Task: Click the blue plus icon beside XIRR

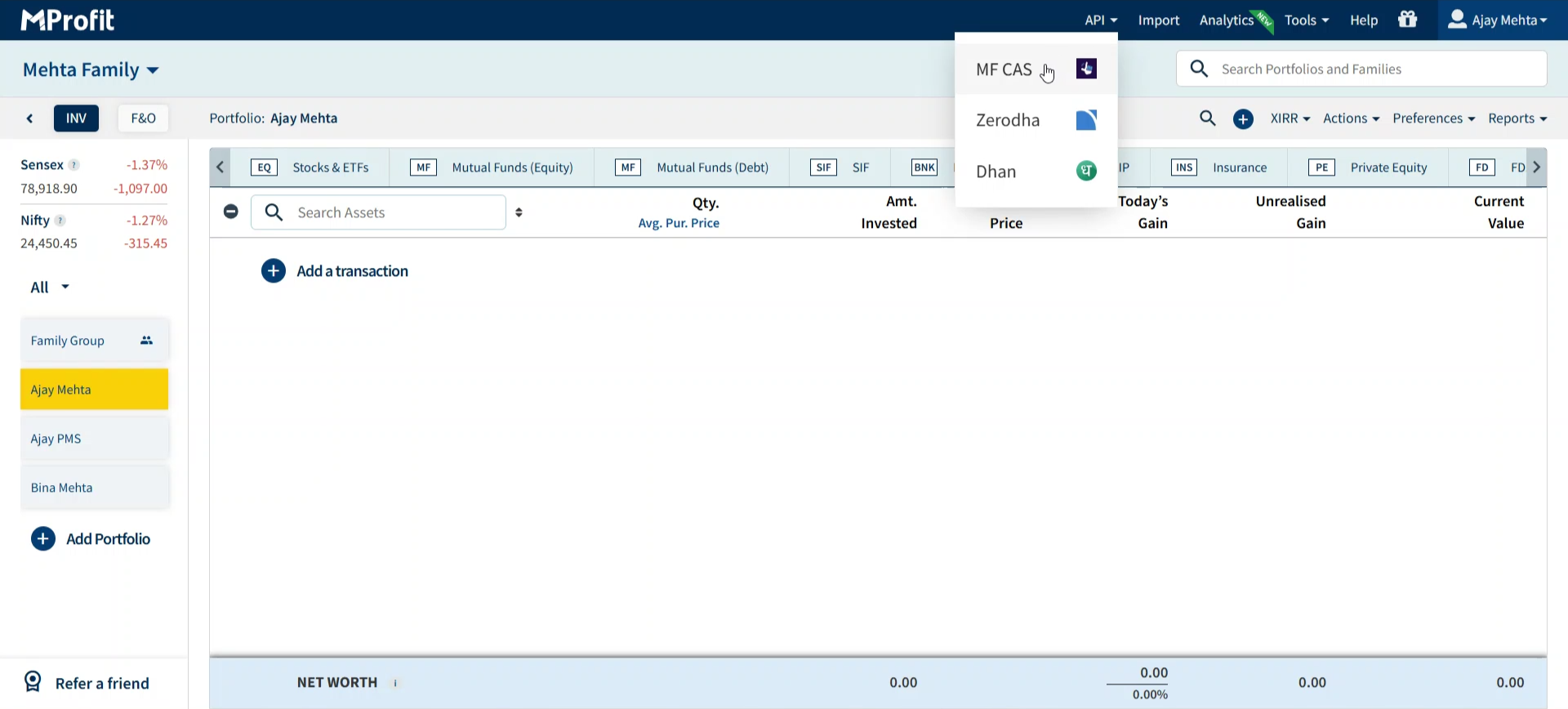Action: (x=1243, y=119)
